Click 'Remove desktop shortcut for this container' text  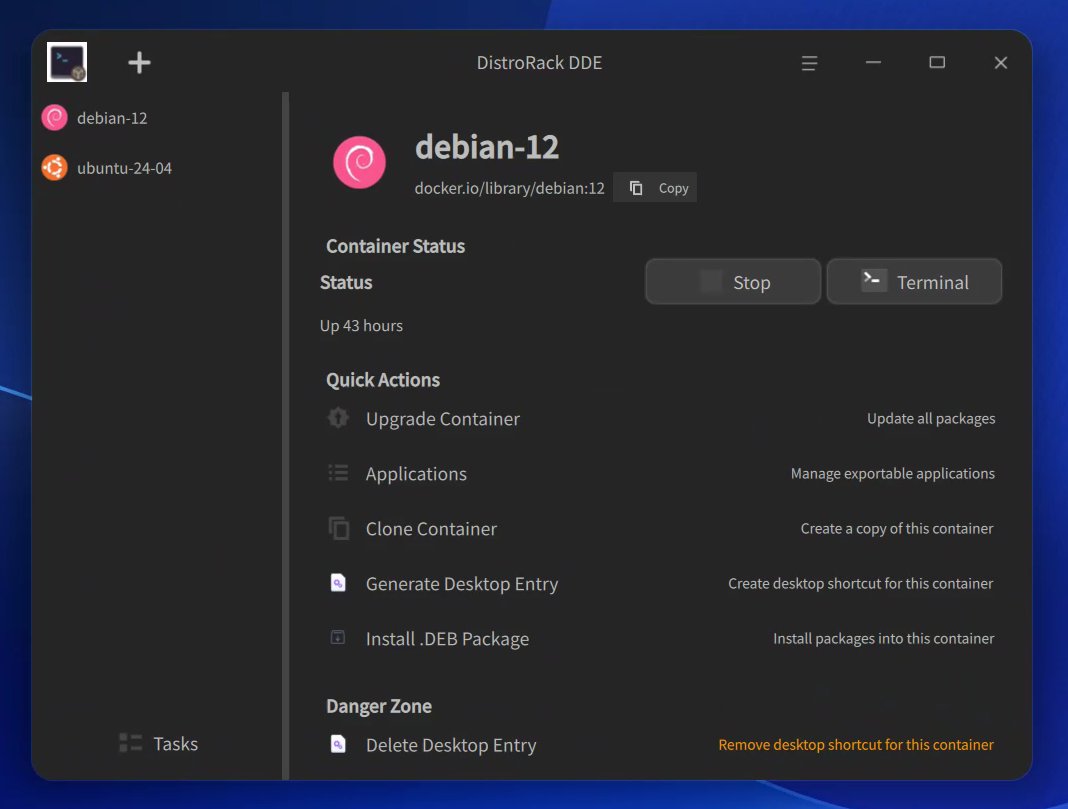(855, 745)
